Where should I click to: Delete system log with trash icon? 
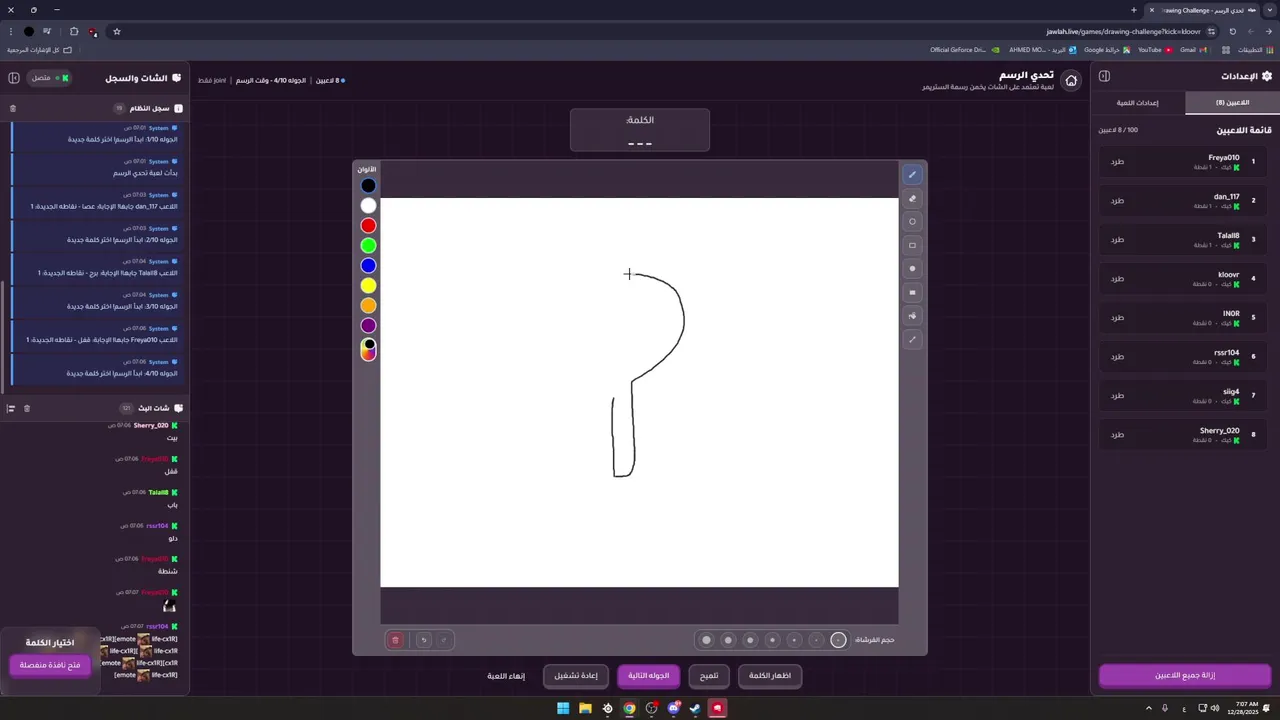tap(13, 108)
